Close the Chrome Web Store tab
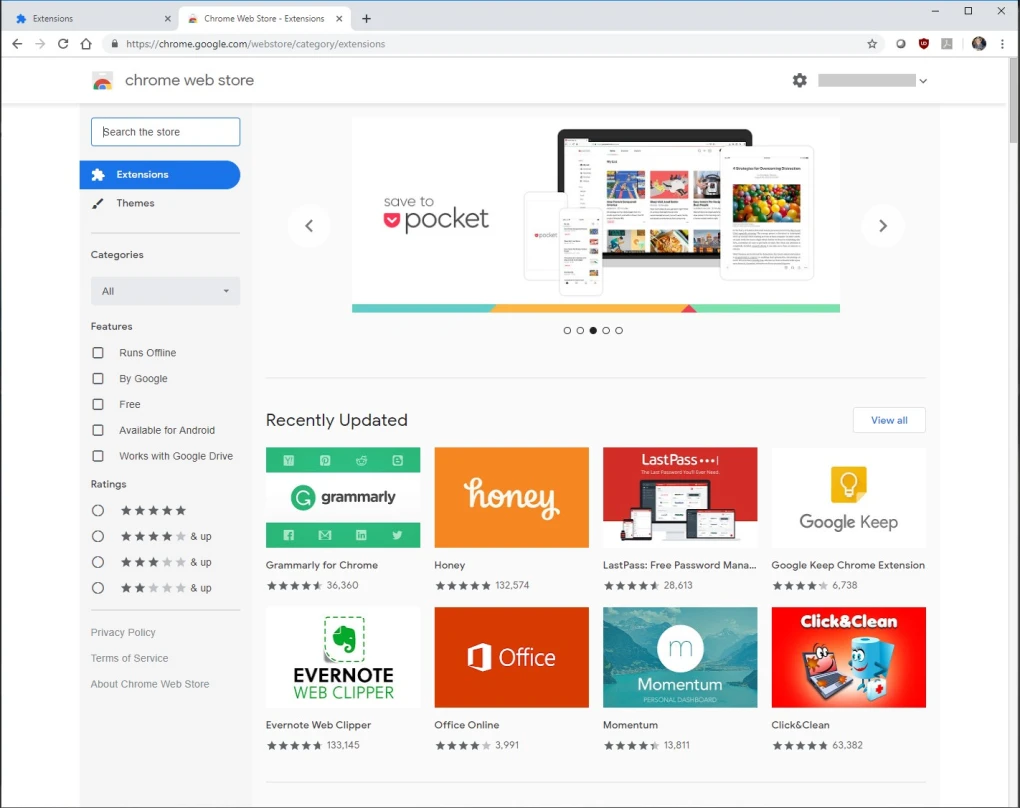 (x=339, y=19)
